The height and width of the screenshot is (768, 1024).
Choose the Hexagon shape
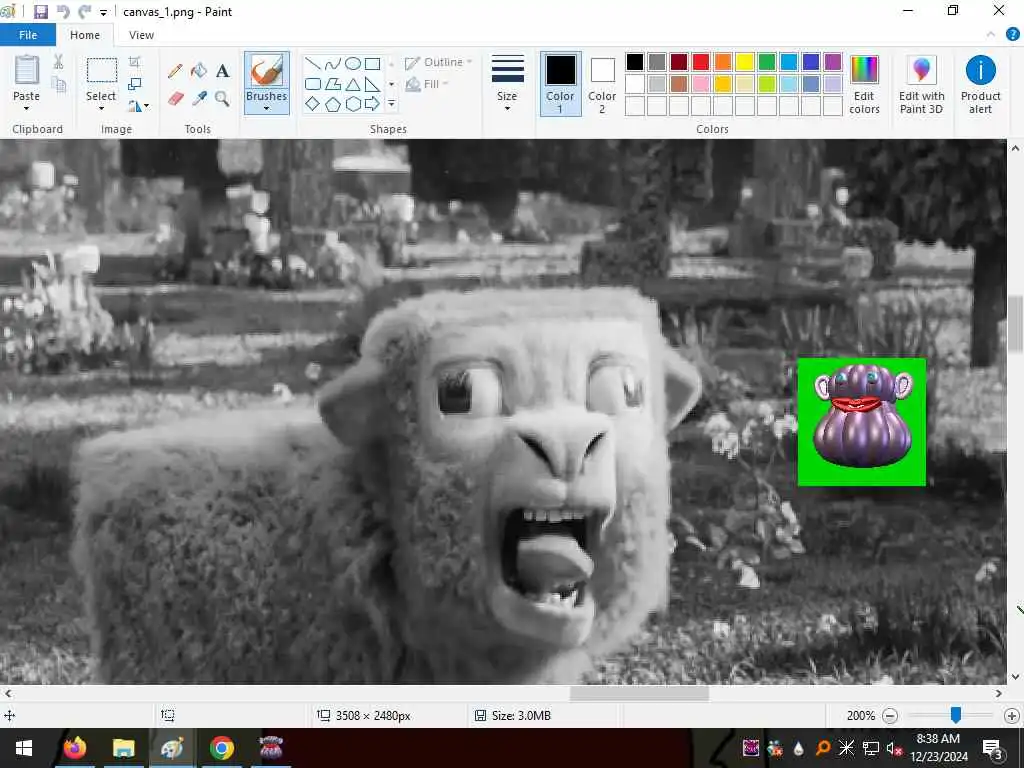(x=353, y=104)
